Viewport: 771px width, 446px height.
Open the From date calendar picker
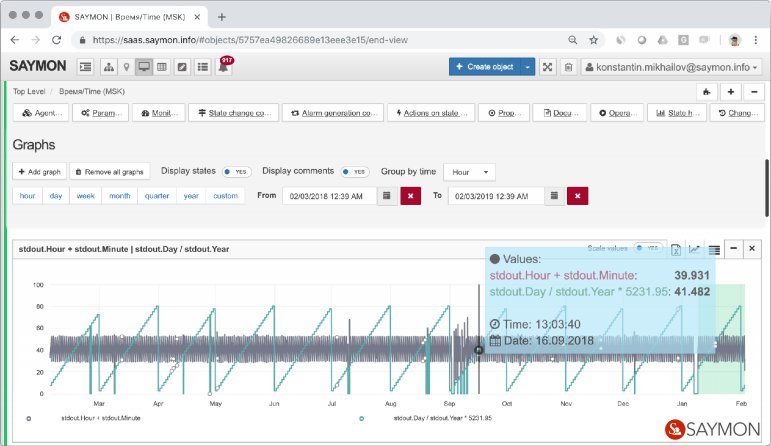tap(387, 196)
